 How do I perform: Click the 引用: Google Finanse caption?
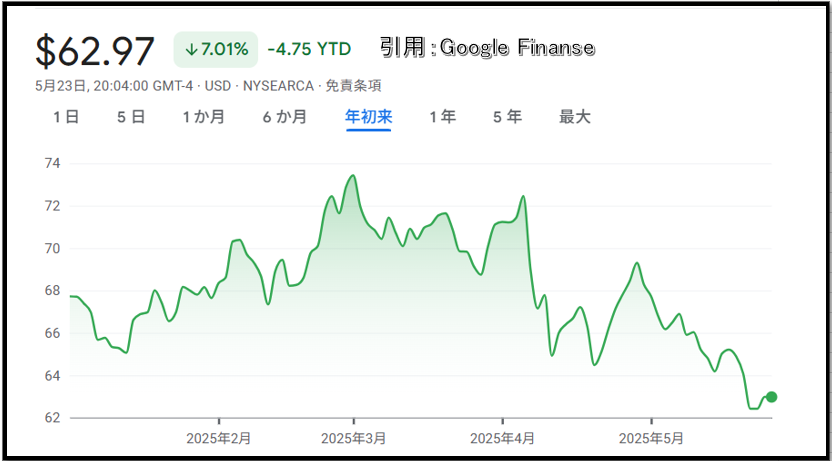click(x=487, y=48)
